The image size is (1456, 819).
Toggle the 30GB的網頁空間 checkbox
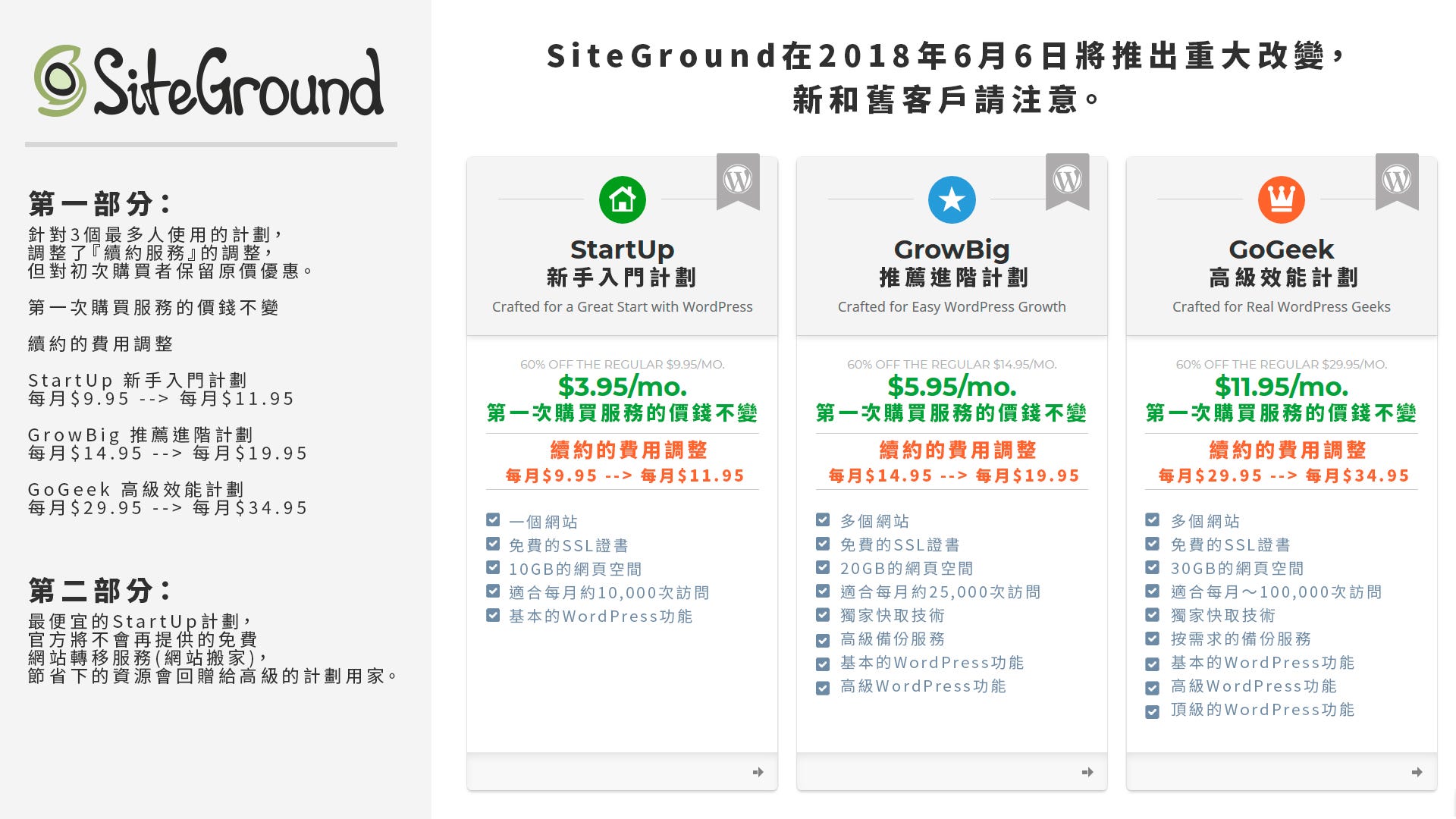1153,567
